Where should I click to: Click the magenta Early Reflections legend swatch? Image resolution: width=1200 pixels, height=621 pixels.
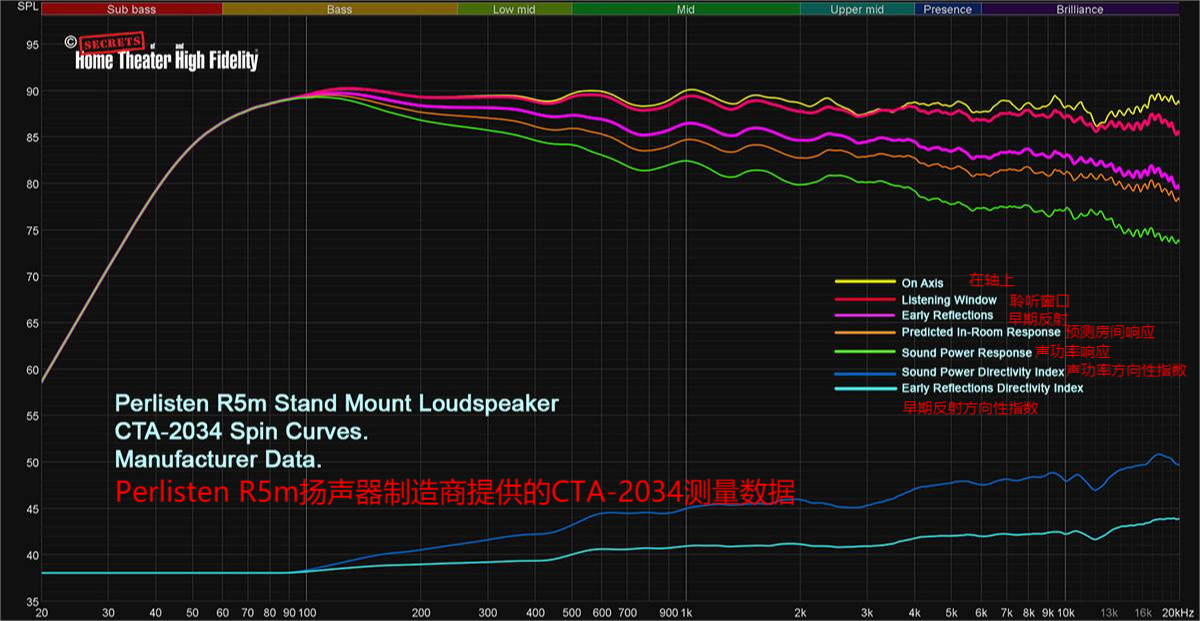(864, 316)
